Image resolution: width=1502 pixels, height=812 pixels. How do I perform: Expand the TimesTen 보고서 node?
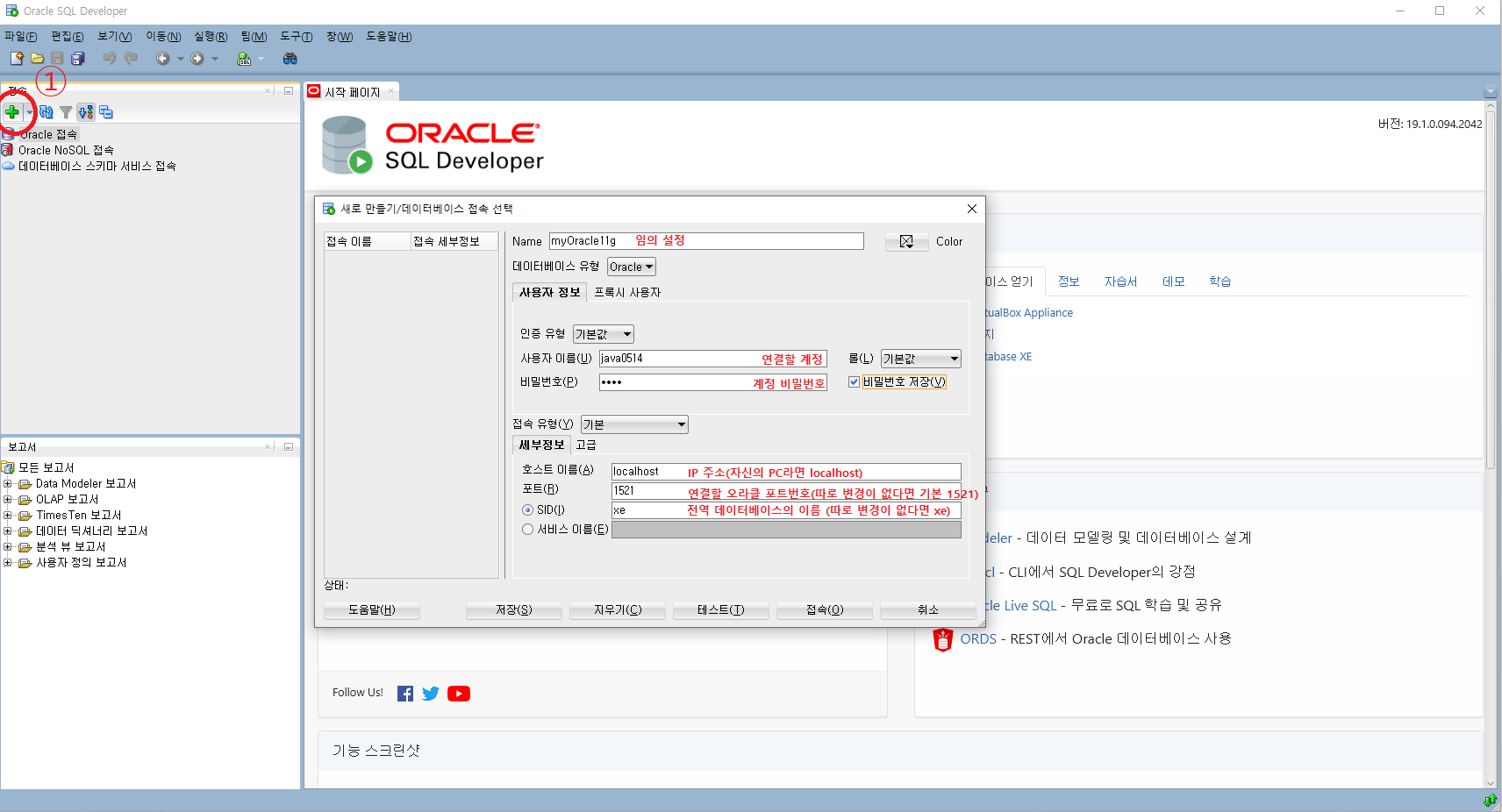click(8, 515)
